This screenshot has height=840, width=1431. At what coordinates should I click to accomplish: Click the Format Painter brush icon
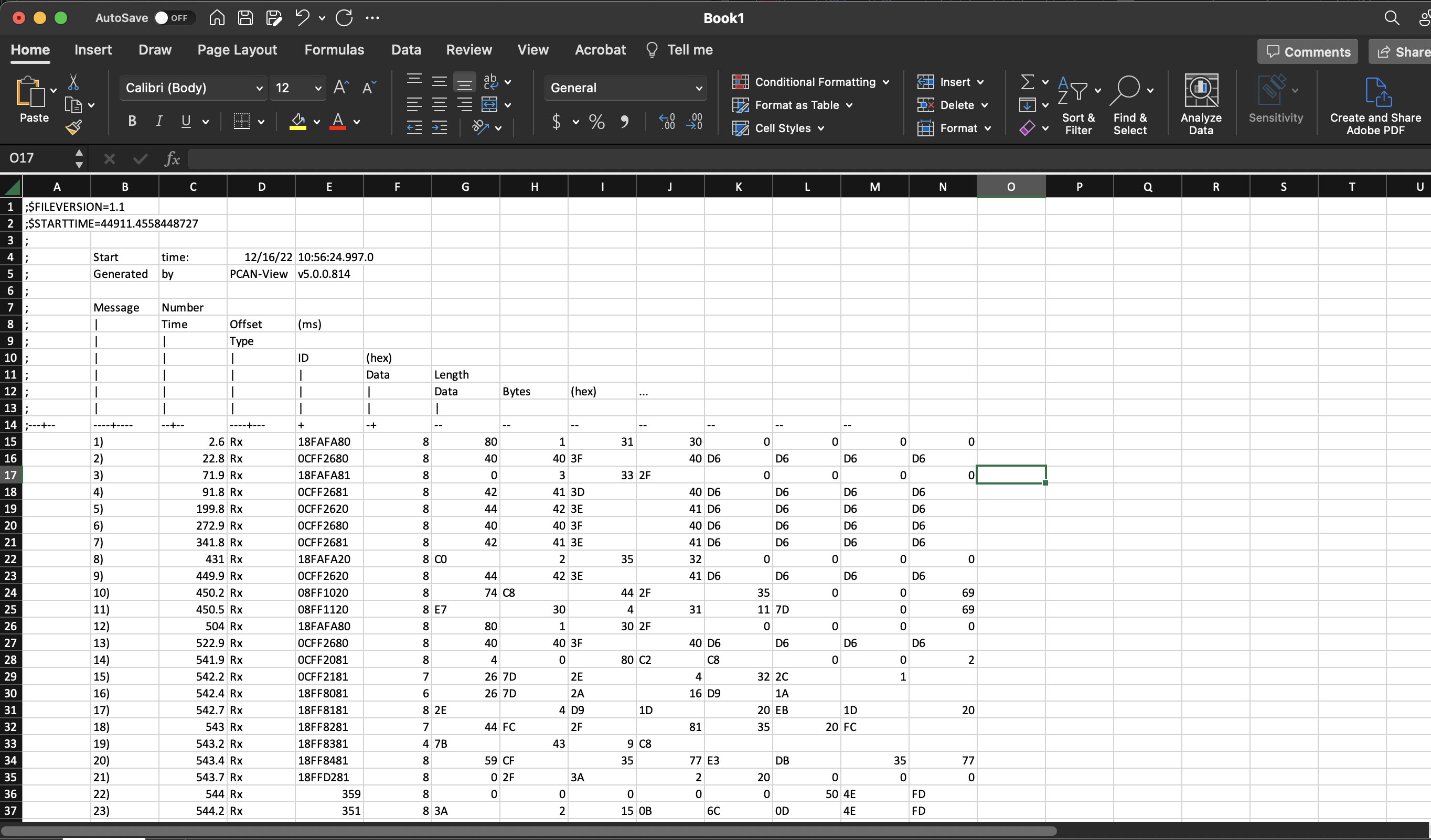click(74, 128)
